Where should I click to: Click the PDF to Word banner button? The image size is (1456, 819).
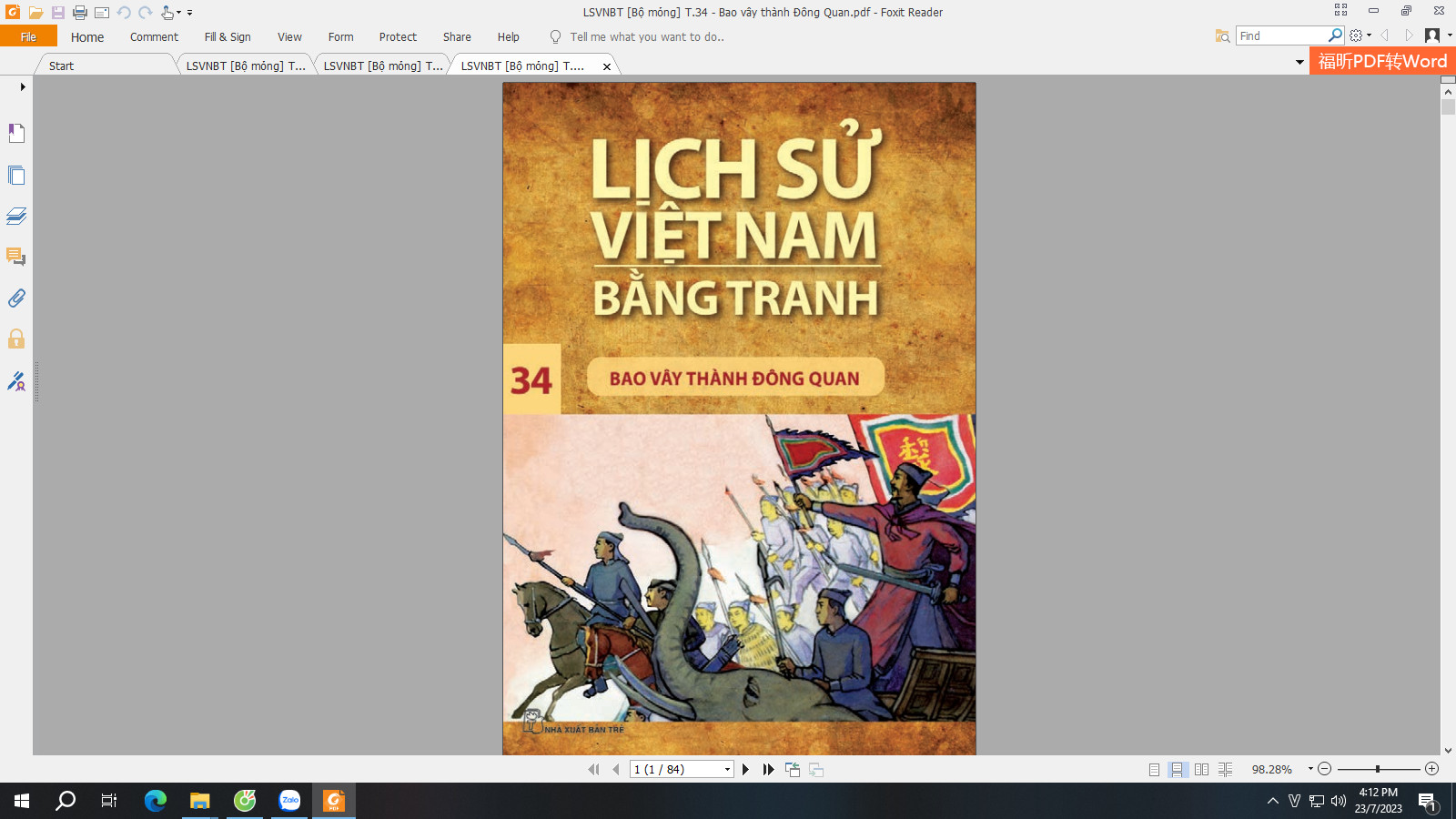point(1382,61)
